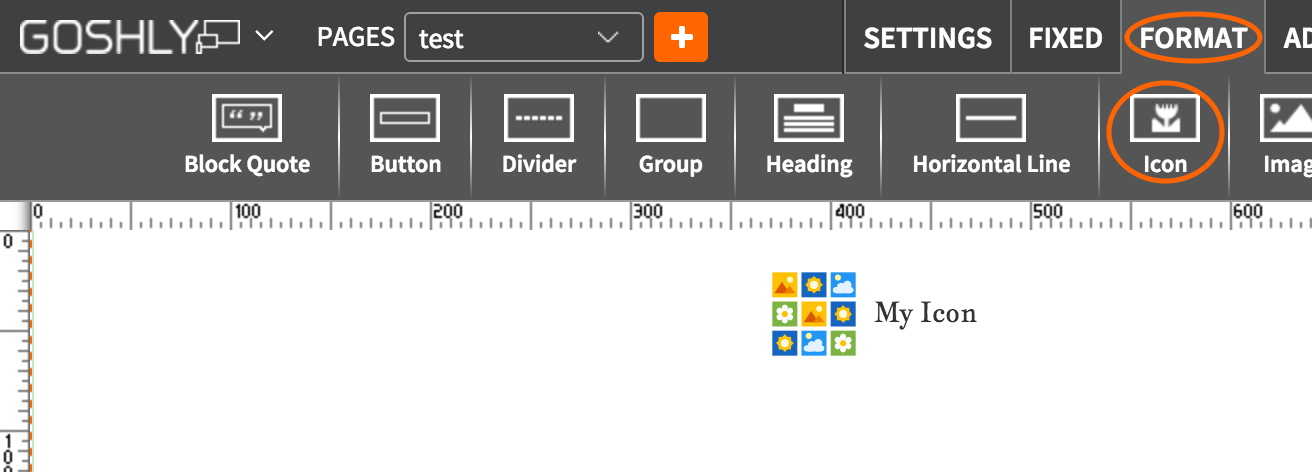The height and width of the screenshot is (472, 1312).
Task: Open the PAGES dropdown showing test
Action: (523, 38)
